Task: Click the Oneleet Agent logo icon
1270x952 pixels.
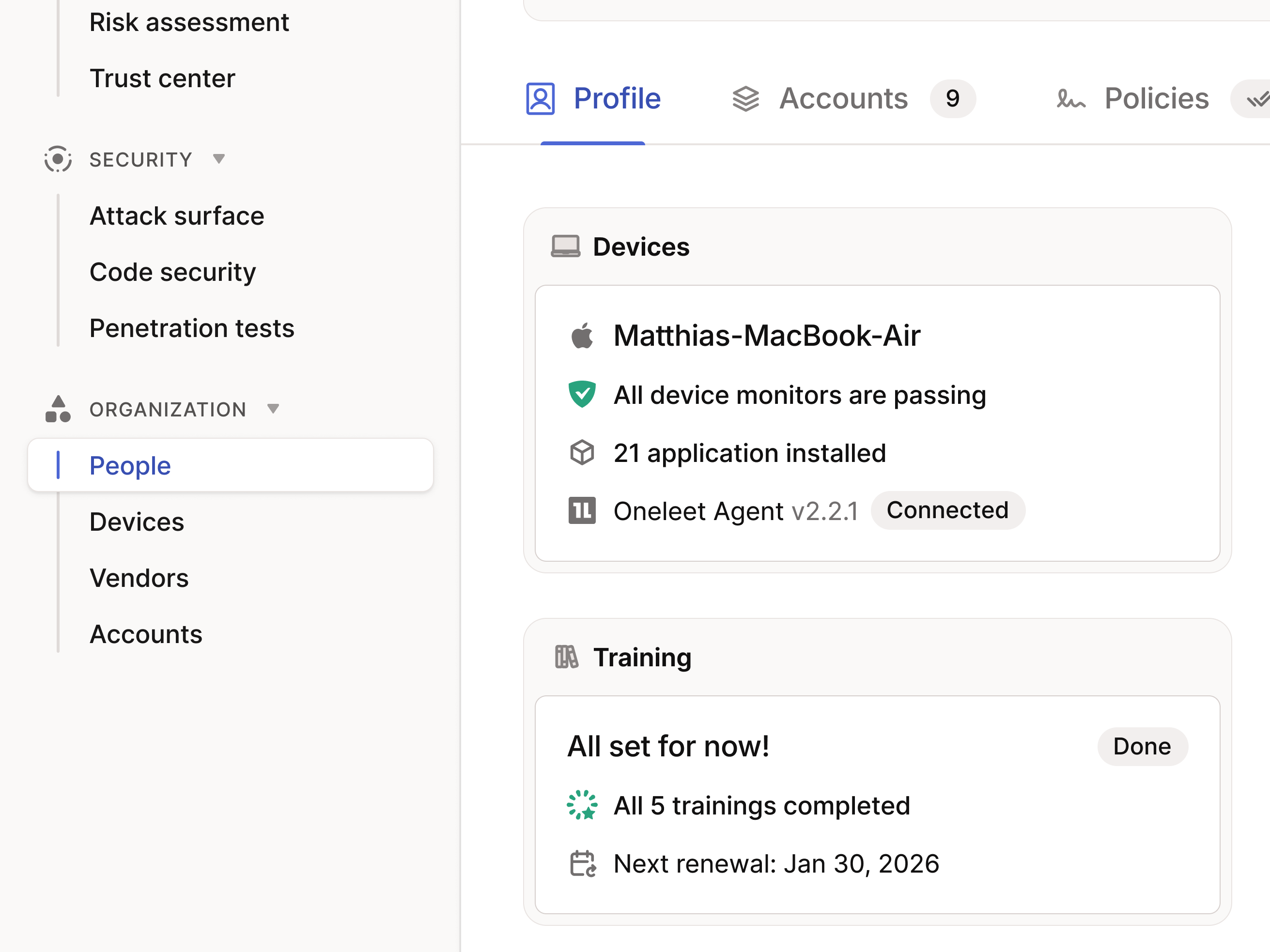Action: click(x=582, y=511)
